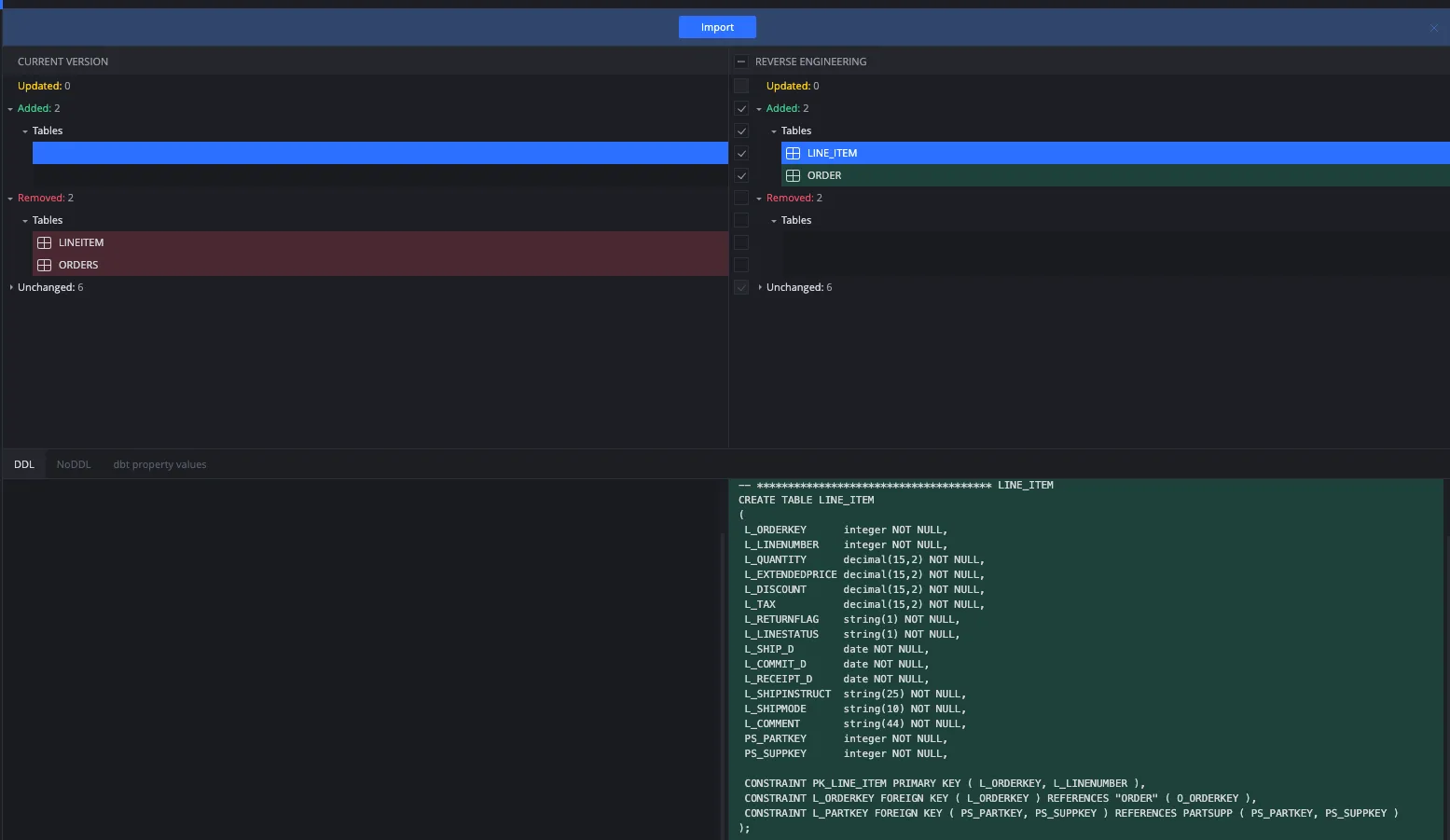Screen dimensions: 1450x840
Task: Click Updated: 0 in Current Version
Action: [x=44, y=86]
